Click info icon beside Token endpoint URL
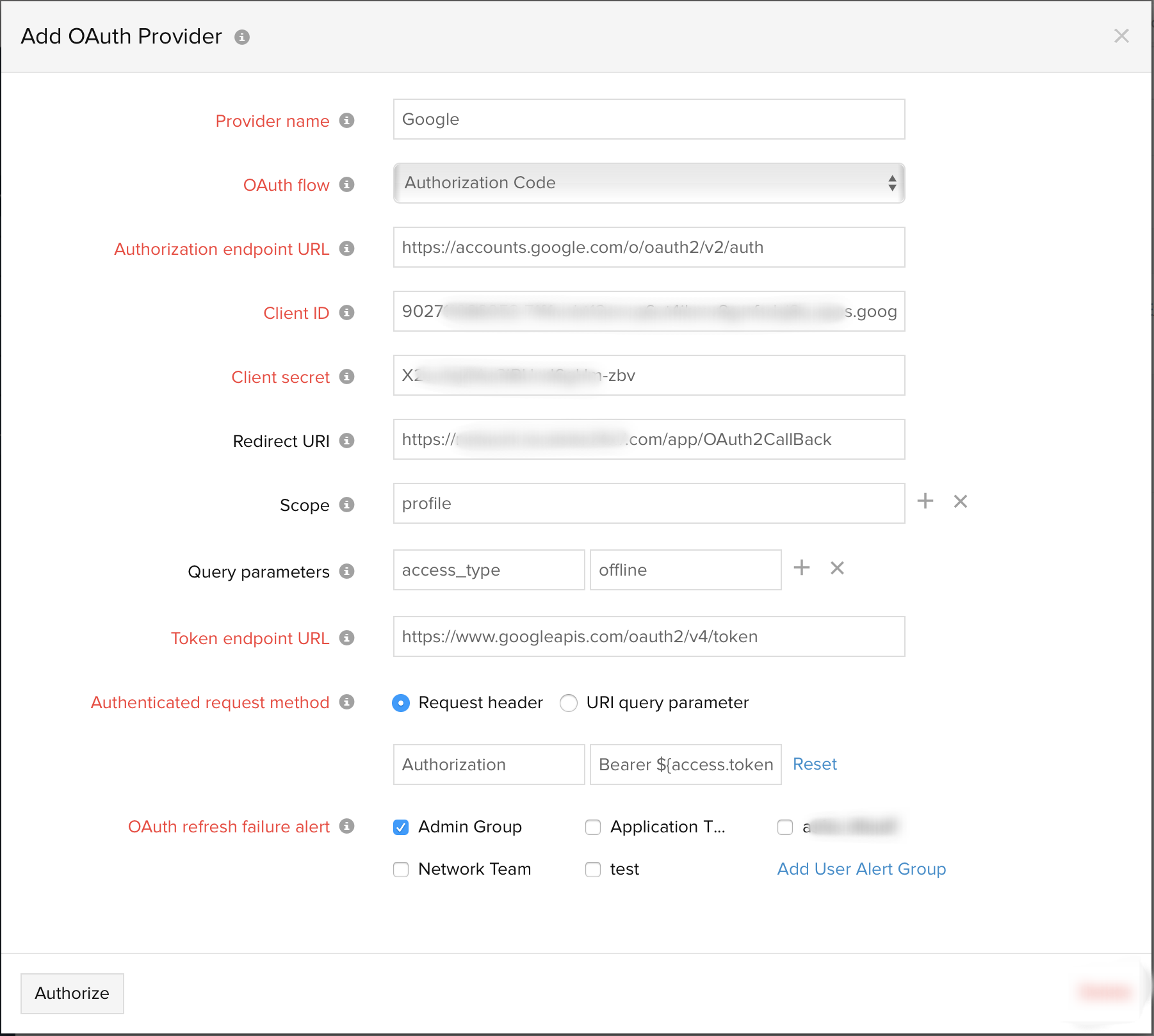Viewport: 1154px width, 1036px height. [x=346, y=638]
